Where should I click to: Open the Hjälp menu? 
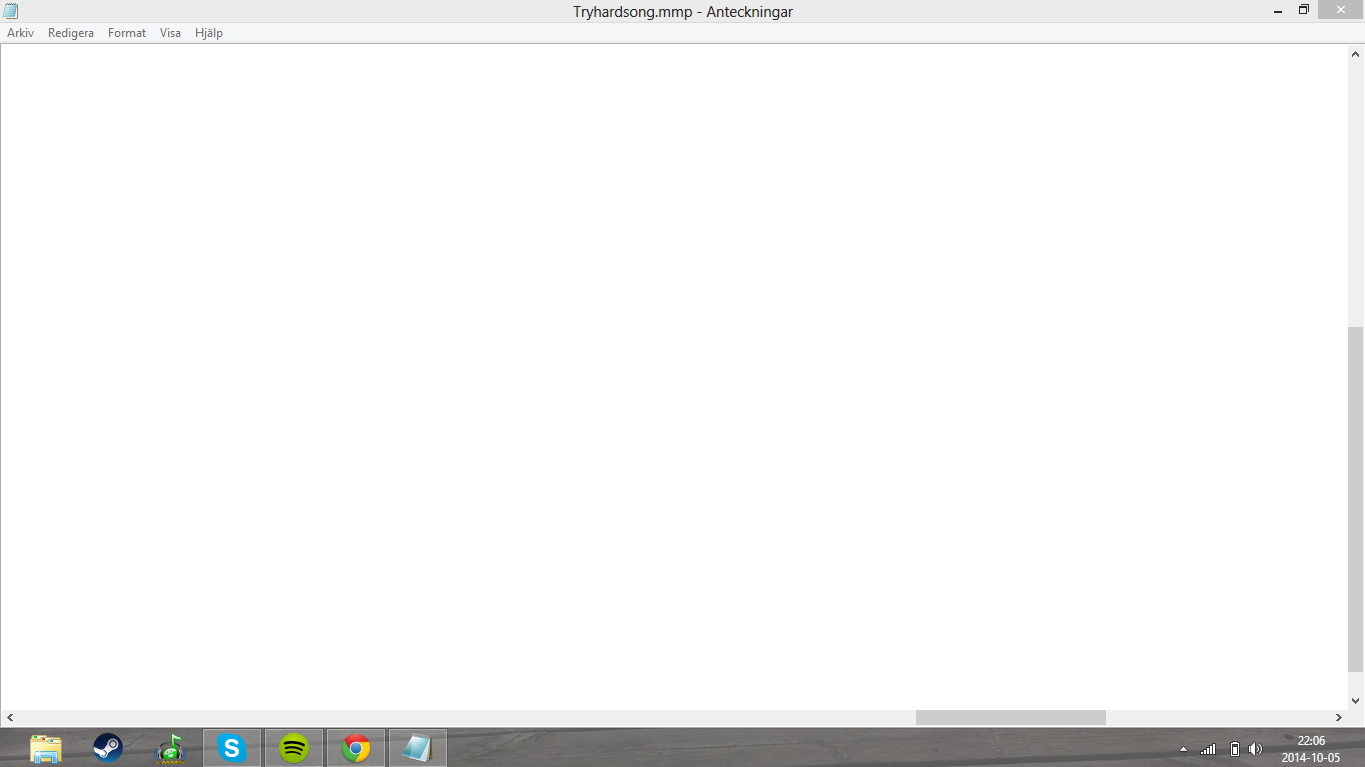(x=209, y=33)
